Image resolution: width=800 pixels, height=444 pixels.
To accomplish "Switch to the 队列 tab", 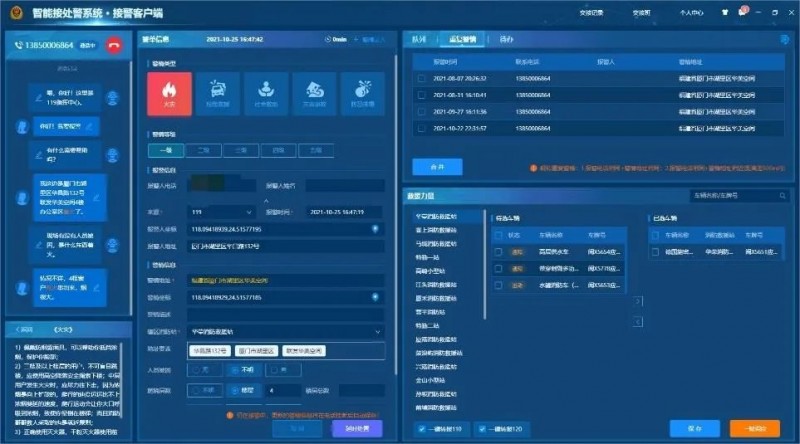I will click(x=421, y=39).
